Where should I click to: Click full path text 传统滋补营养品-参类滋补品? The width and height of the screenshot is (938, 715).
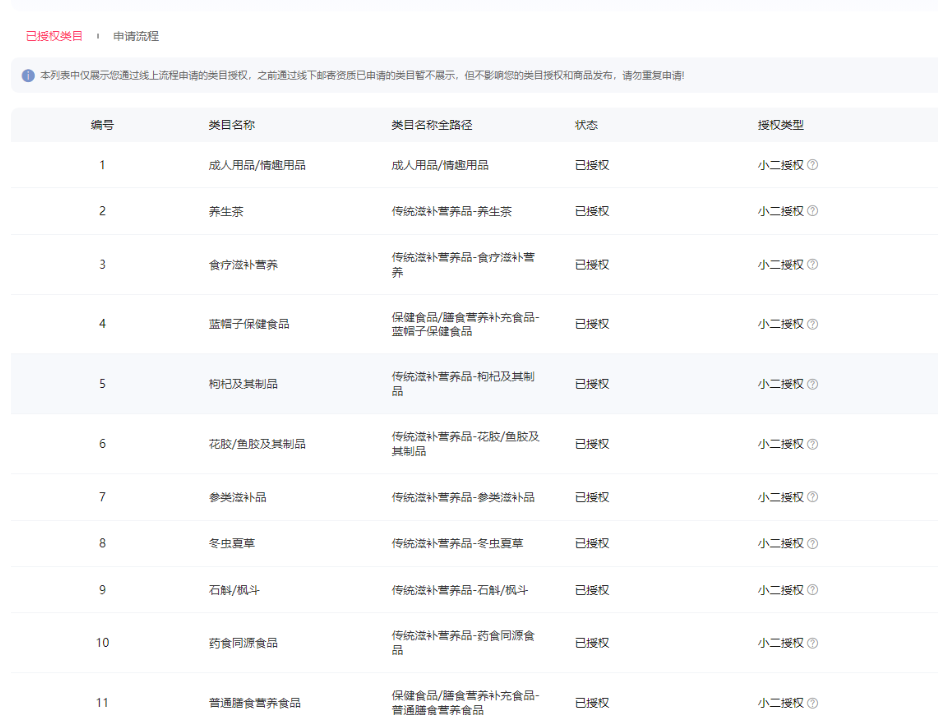point(463,497)
